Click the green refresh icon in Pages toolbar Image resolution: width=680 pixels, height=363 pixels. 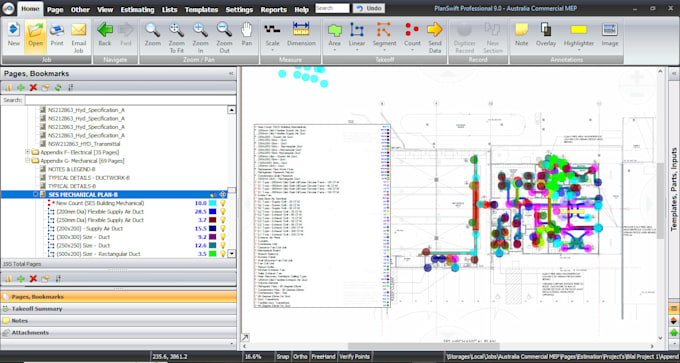tap(58, 88)
